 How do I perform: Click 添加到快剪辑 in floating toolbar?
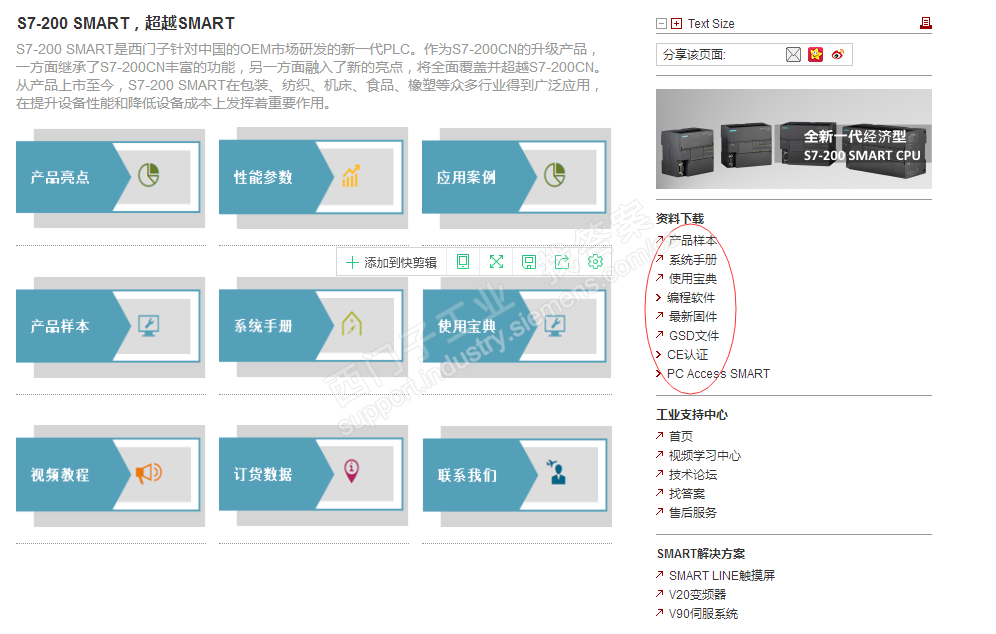pyautogui.click(x=391, y=262)
